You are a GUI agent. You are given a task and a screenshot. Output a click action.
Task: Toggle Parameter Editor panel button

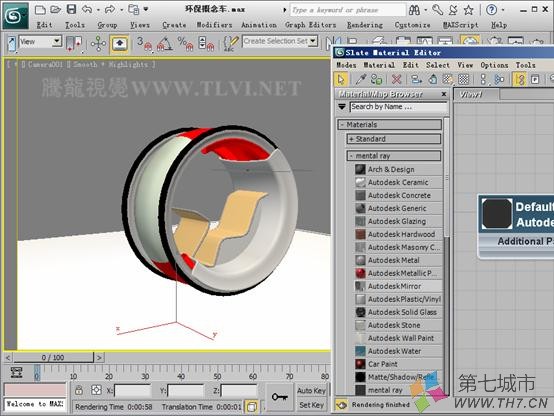pos(535,80)
